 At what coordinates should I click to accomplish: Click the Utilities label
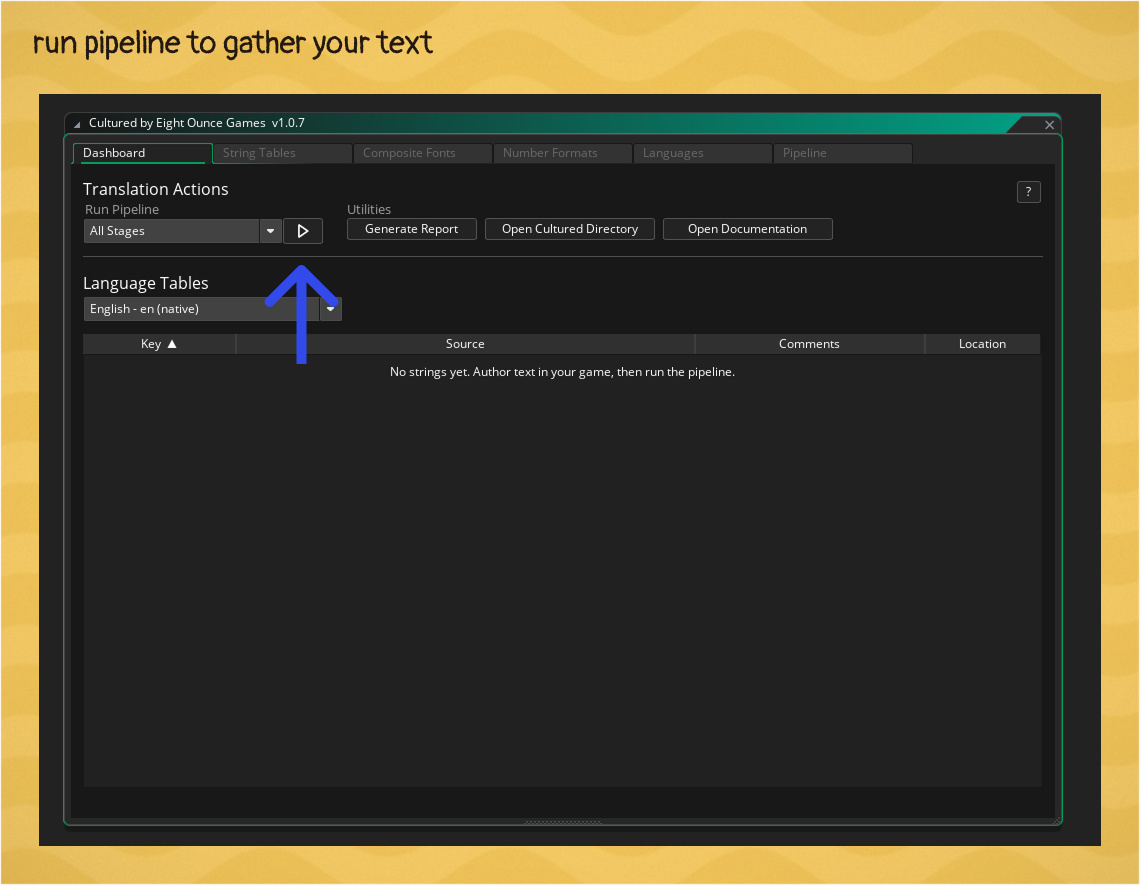(x=369, y=209)
